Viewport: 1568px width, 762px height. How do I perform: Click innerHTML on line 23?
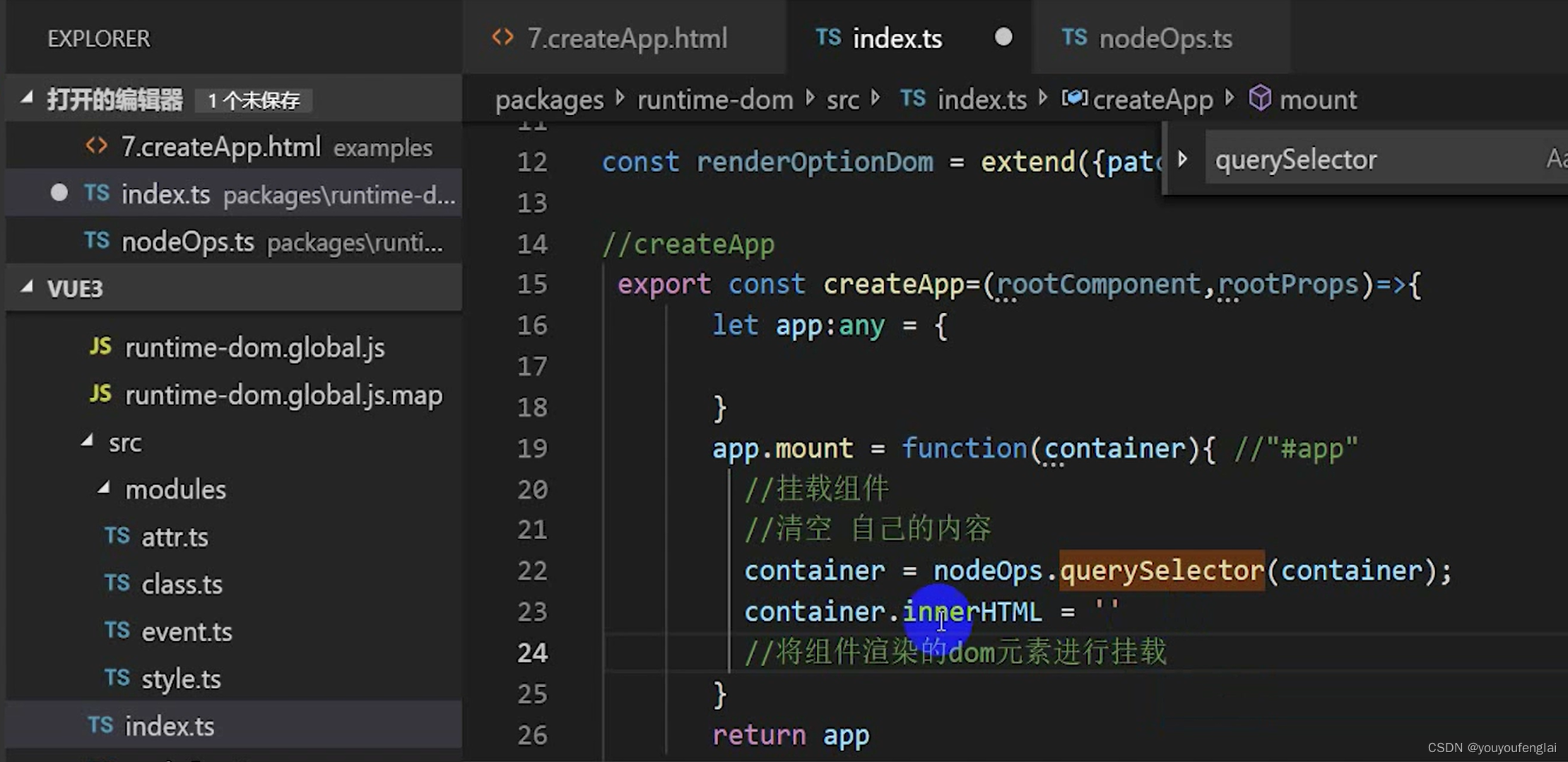point(972,611)
